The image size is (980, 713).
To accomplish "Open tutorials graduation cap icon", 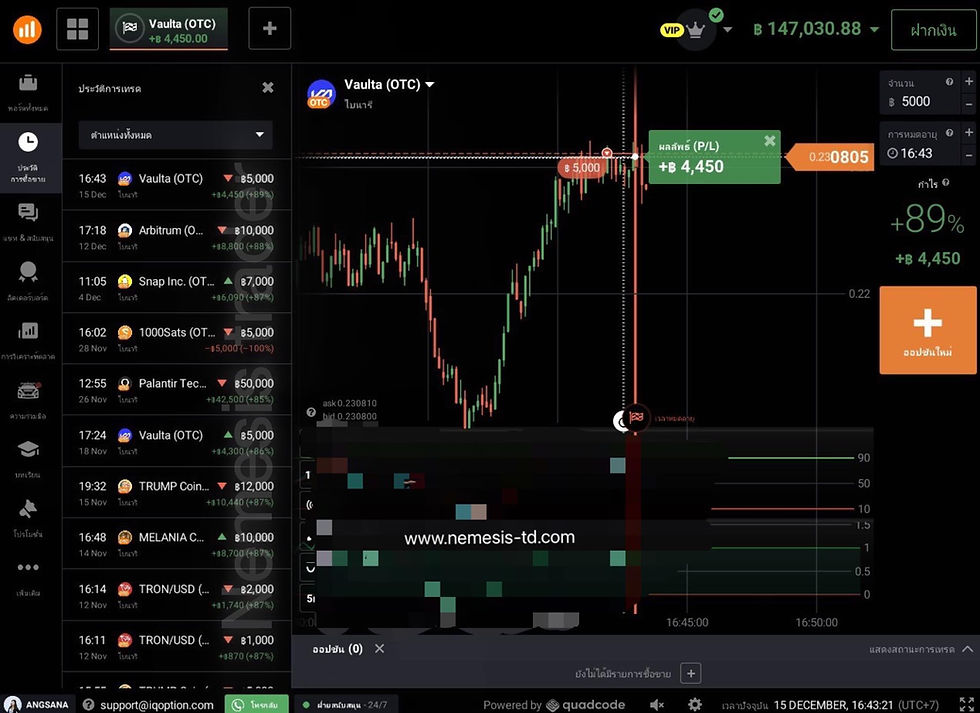I will point(28,449).
